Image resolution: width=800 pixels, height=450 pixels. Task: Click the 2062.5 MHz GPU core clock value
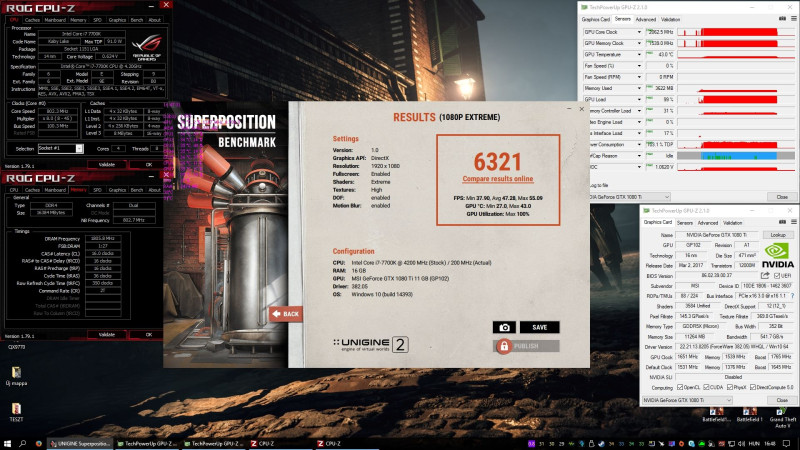[661, 32]
